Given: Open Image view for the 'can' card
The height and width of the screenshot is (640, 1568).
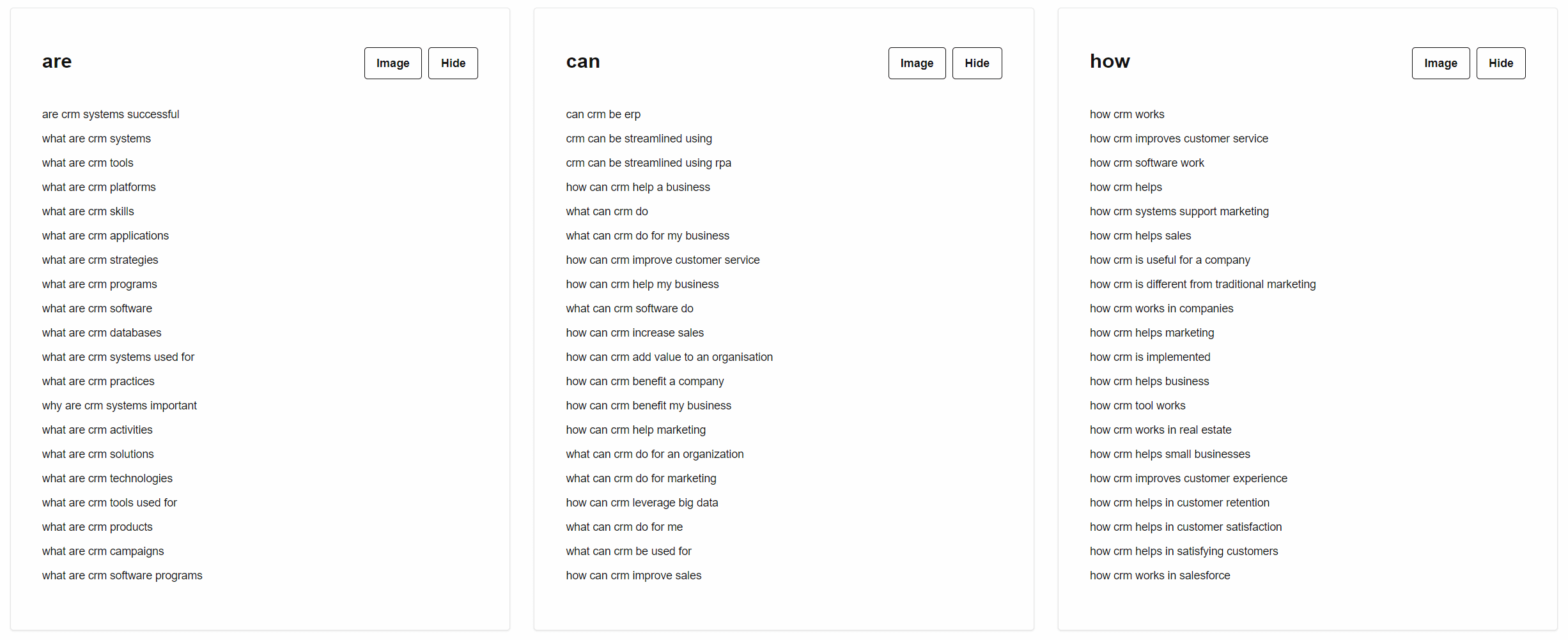Looking at the screenshot, I should point(917,63).
